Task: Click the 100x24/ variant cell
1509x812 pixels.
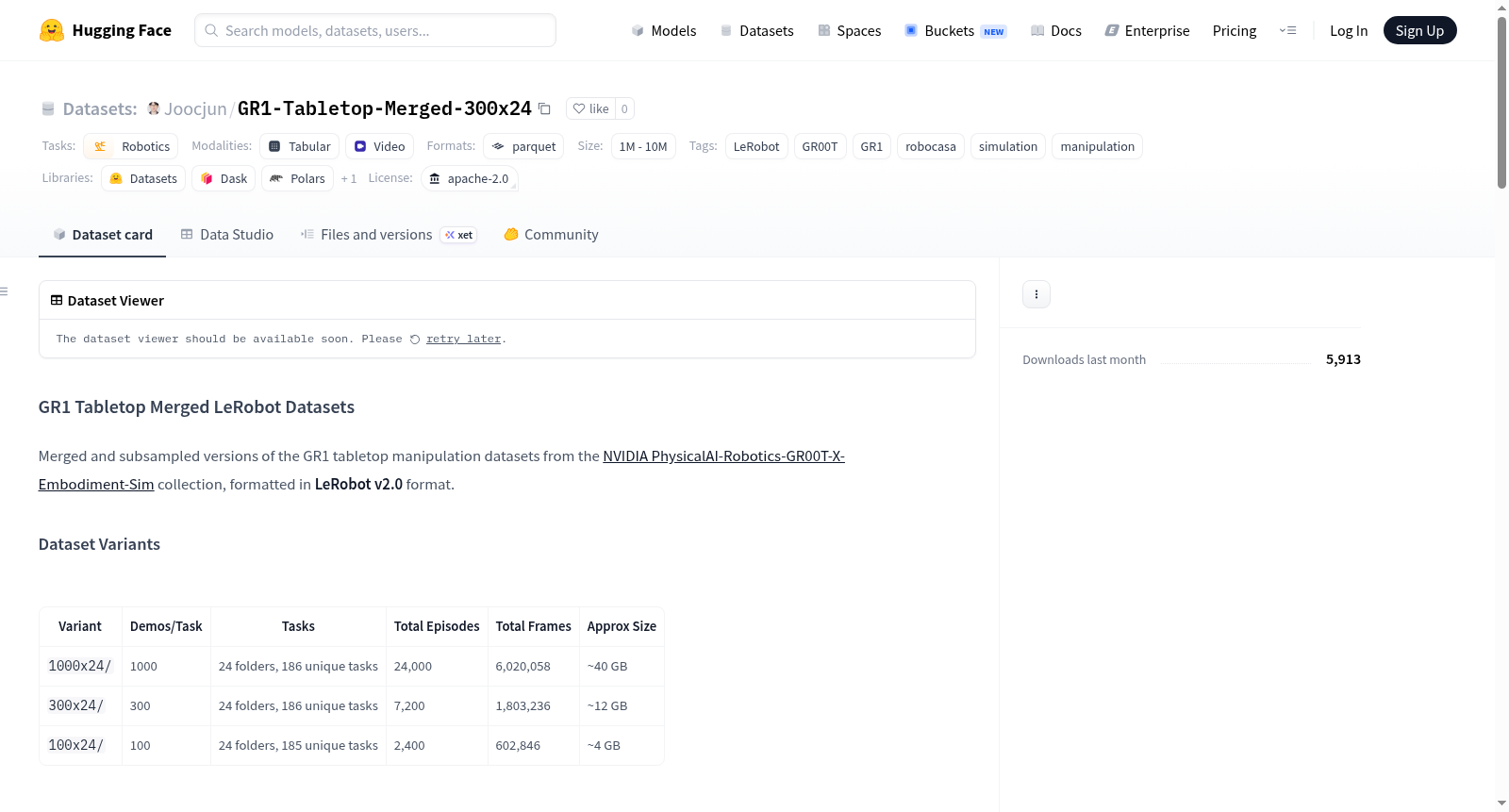Action: pyautogui.click(x=80, y=745)
